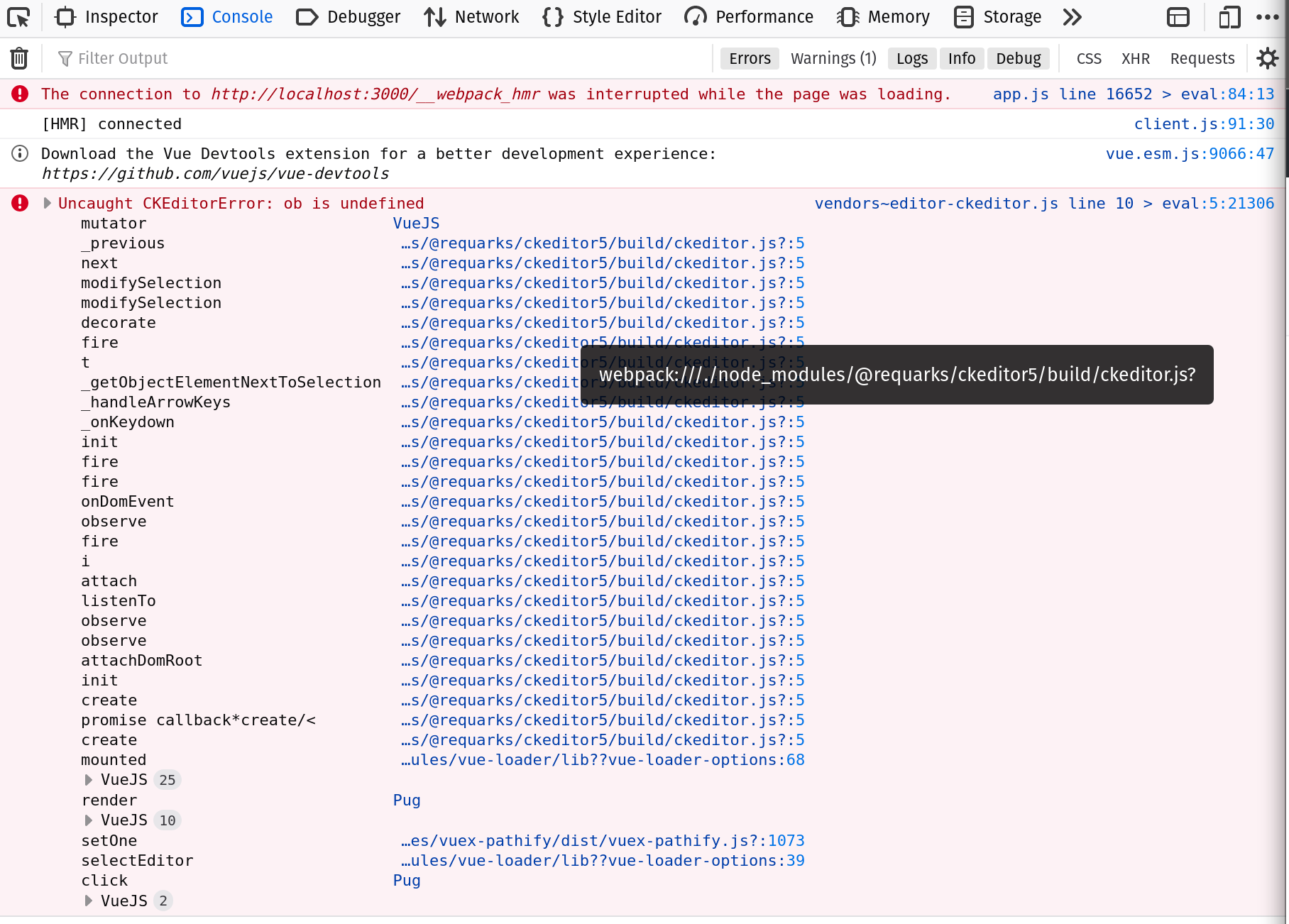Image resolution: width=1289 pixels, height=924 pixels.
Task: Open the Debugger tab
Action: (348, 17)
